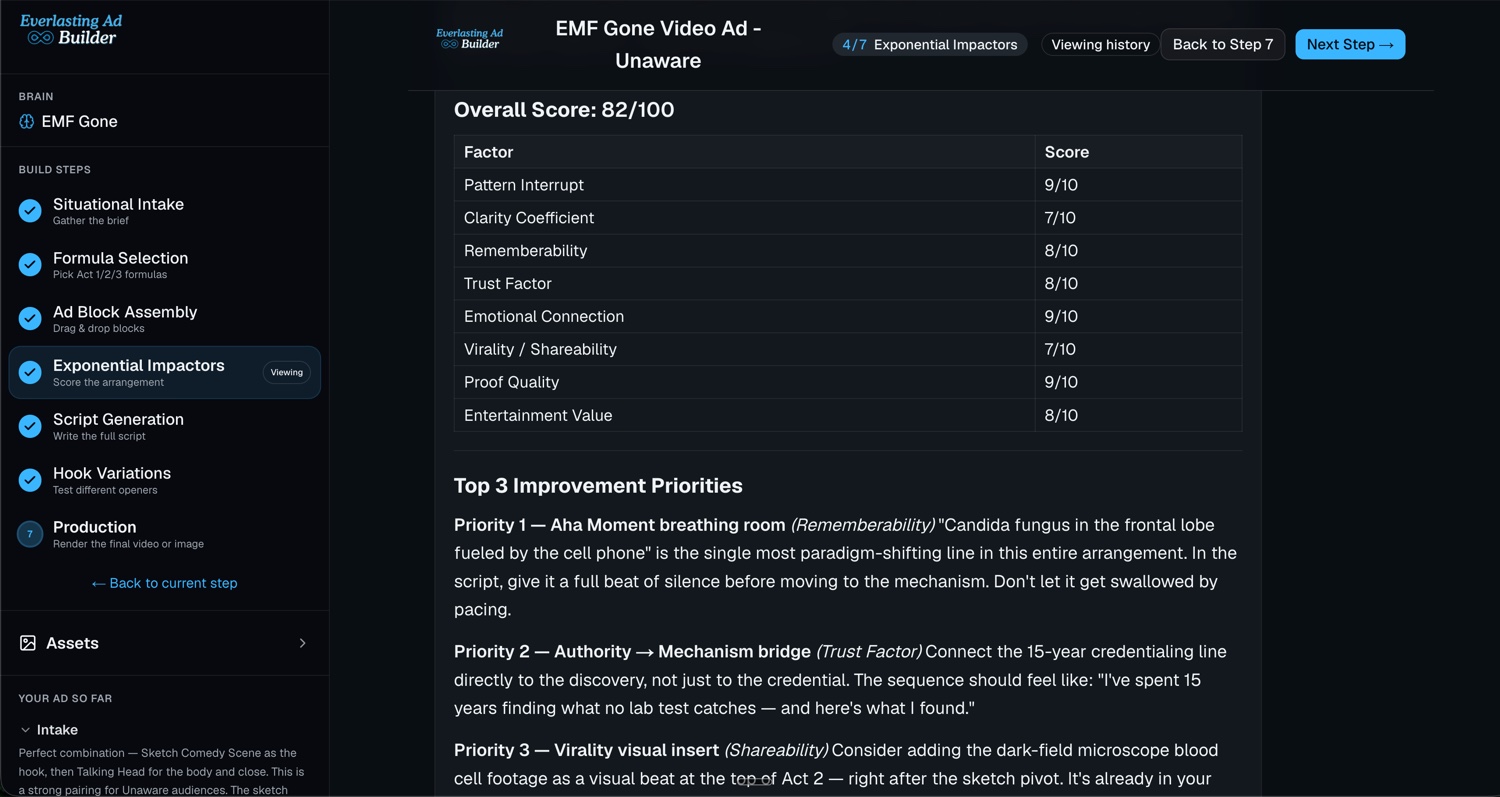Click the Pattern Interrupt factor cell
This screenshot has width=1500, height=797.
[744, 185]
